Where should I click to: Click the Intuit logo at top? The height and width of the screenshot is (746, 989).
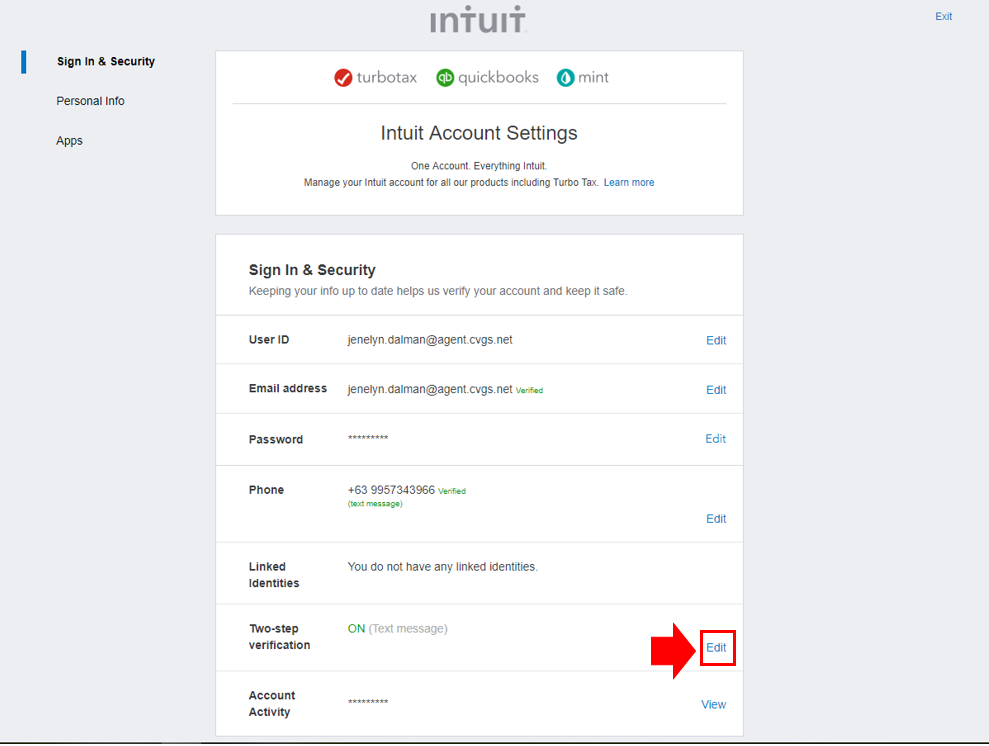click(478, 20)
